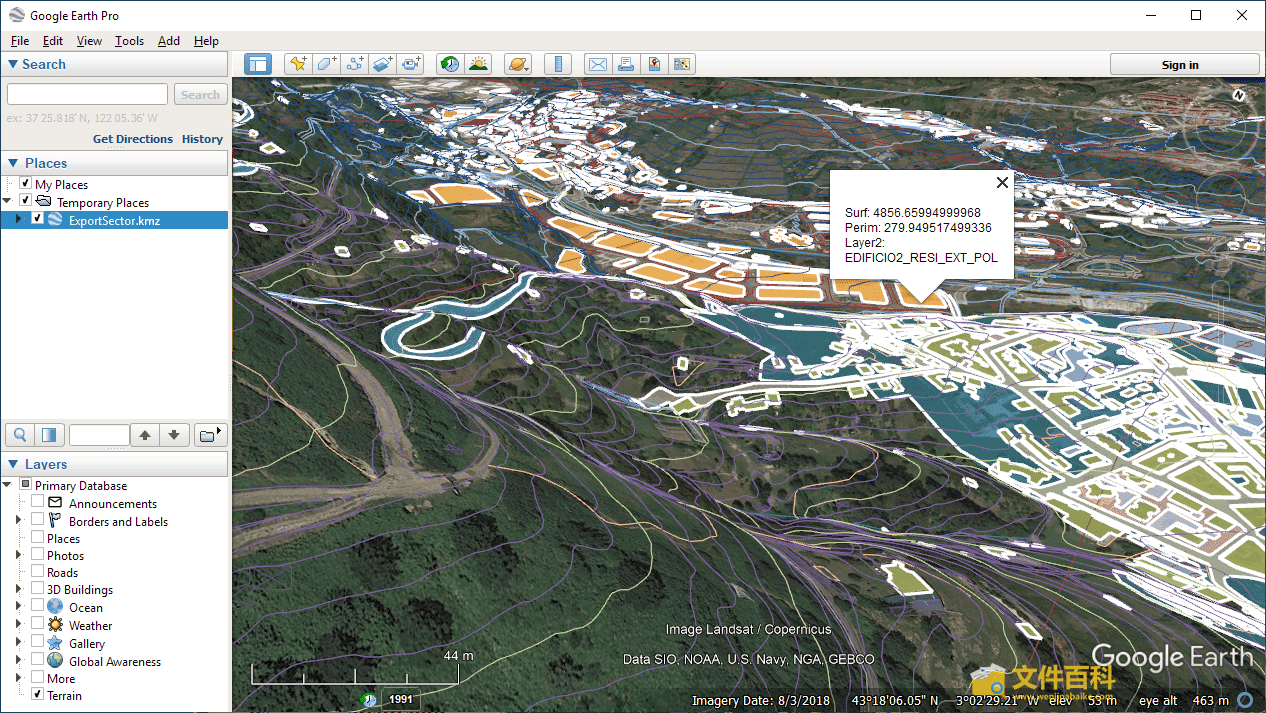The width and height of the screenshot is (1266, 713).
Task: Expand the ExportSector.kmz tree node
Action: (x=19, y=220)
